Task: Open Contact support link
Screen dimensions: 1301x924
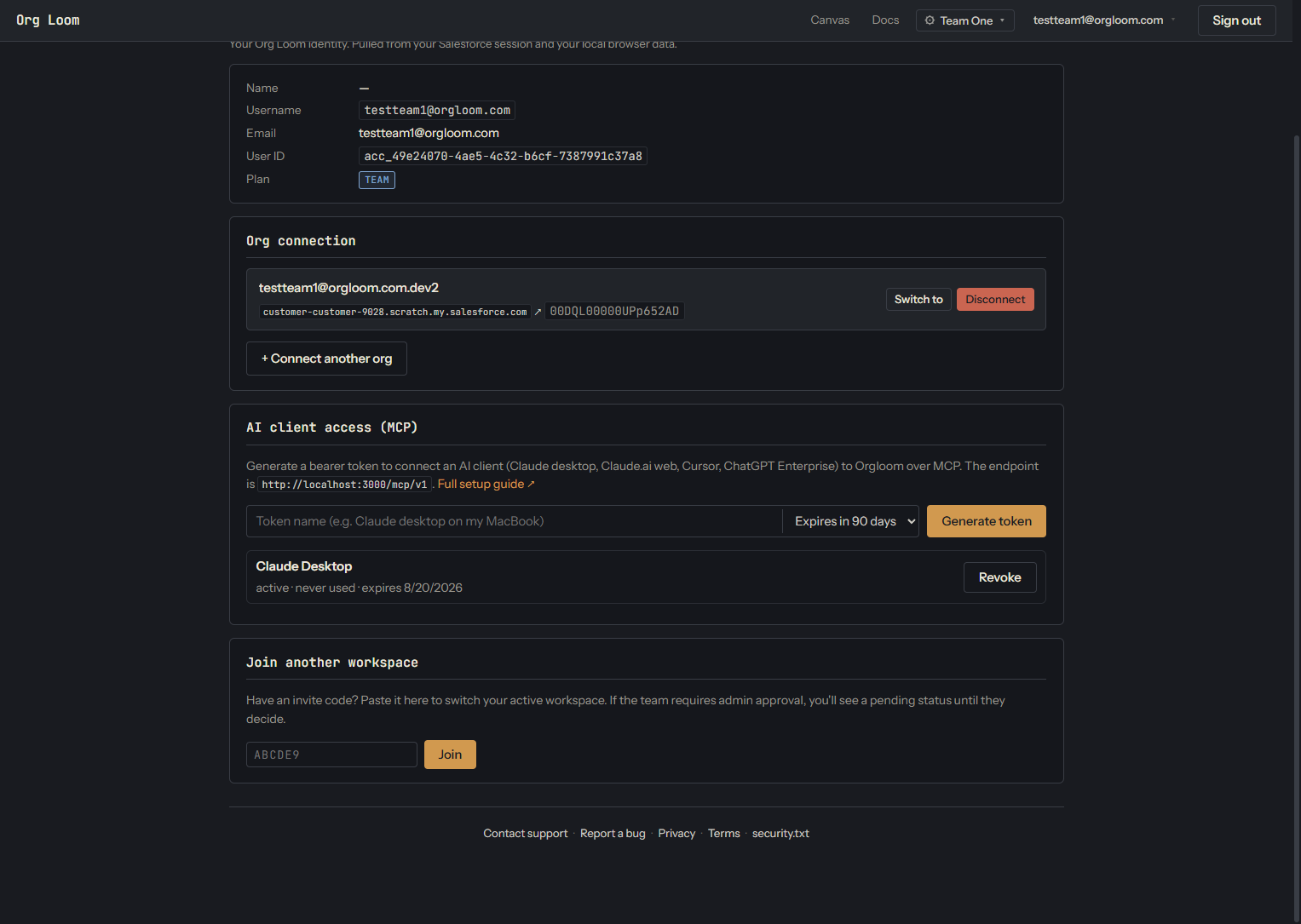Action: (525, 834)
